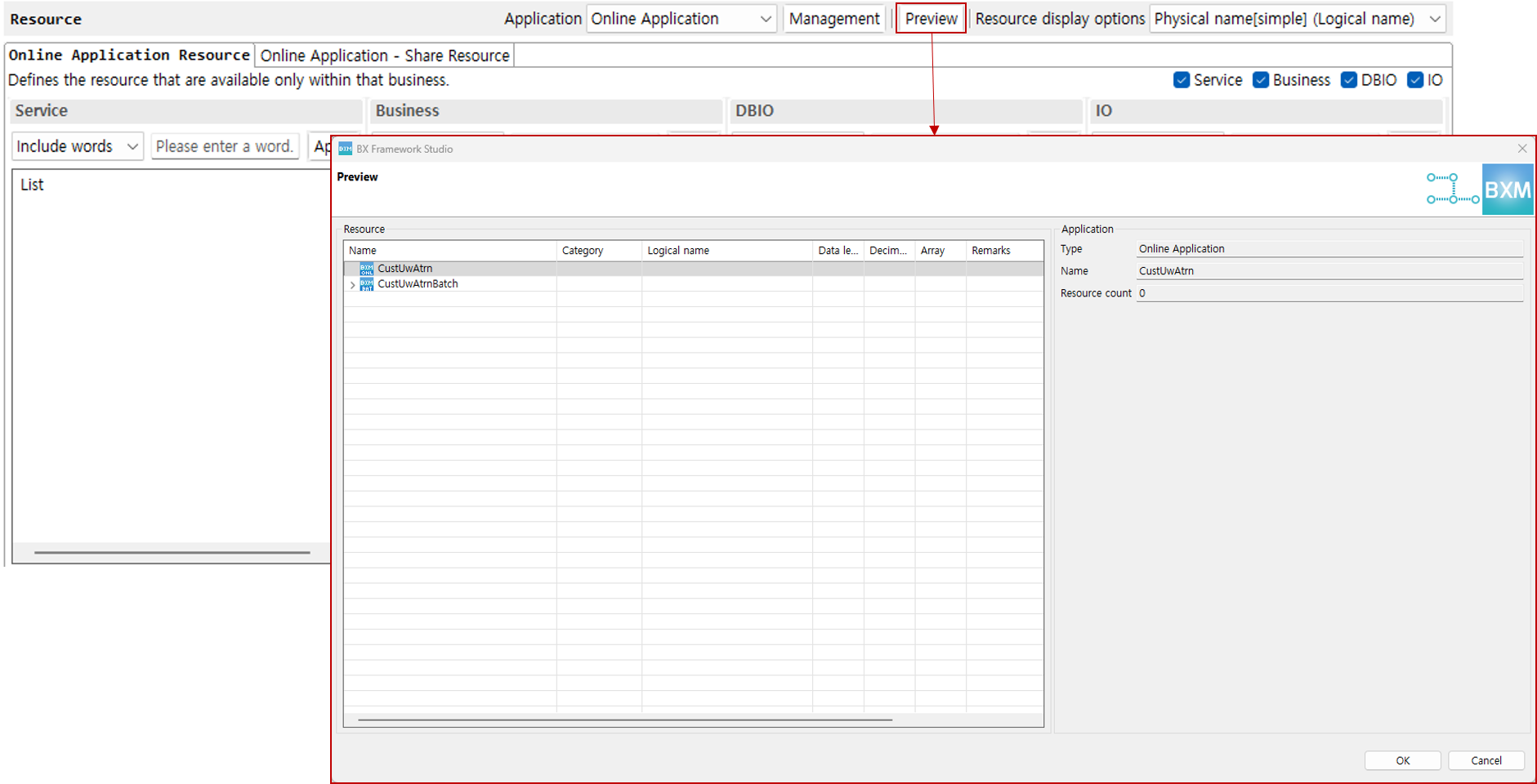This screenshot has width=1537, height=784.
Task: Click the Management button
Action: [x=834, y=18]
